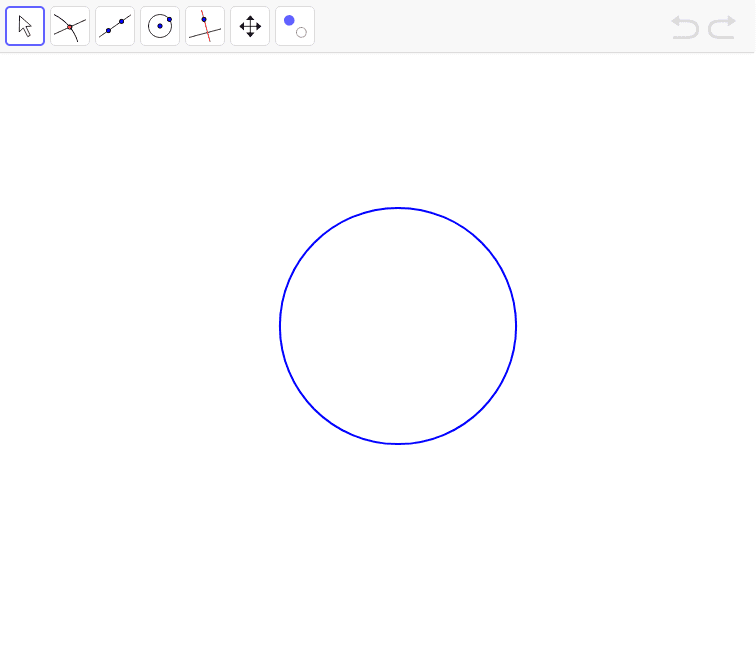Click the topmost point of the blue circle

[398, 208]
